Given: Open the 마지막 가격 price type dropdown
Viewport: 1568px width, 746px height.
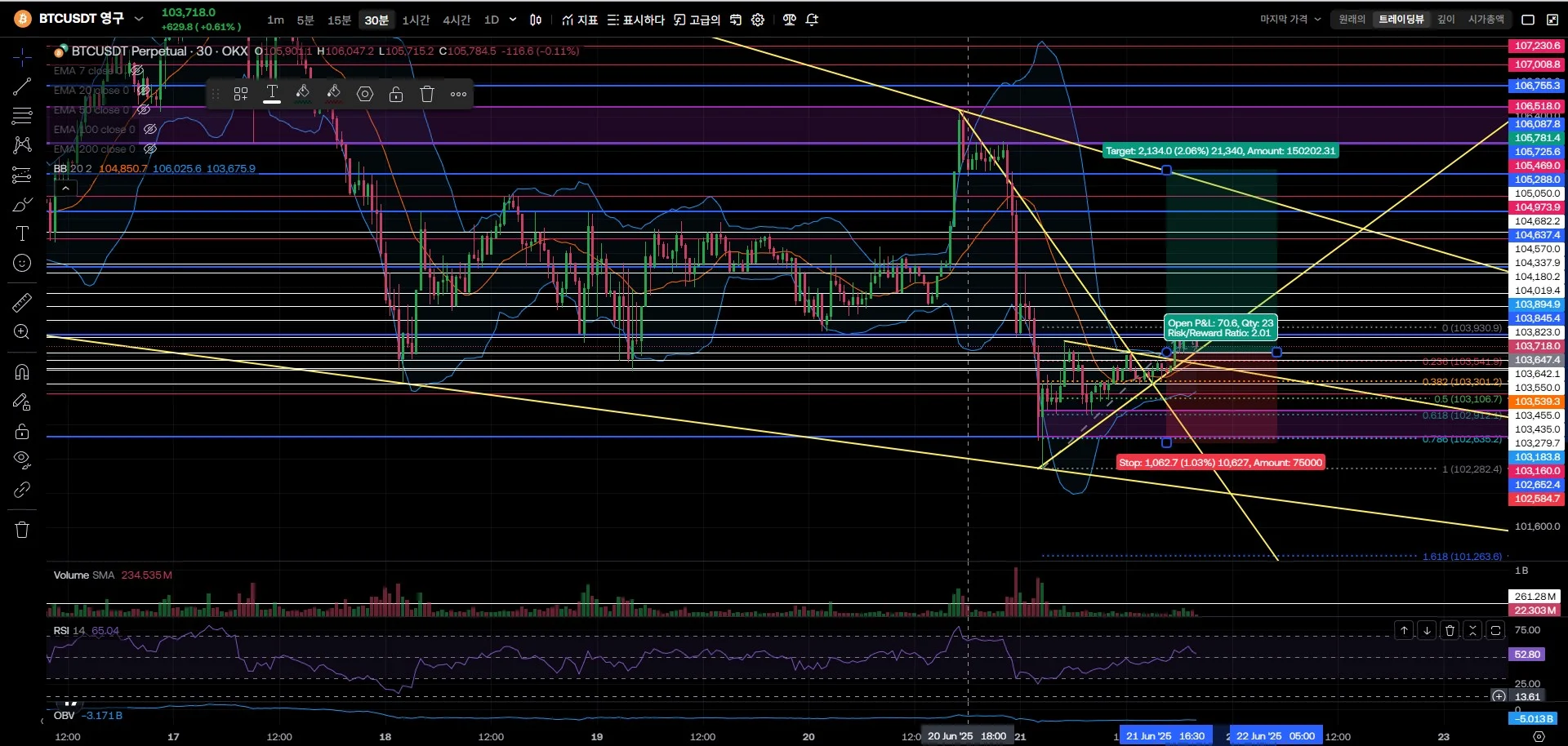Looking at the screenshot, I should 1290,19.
